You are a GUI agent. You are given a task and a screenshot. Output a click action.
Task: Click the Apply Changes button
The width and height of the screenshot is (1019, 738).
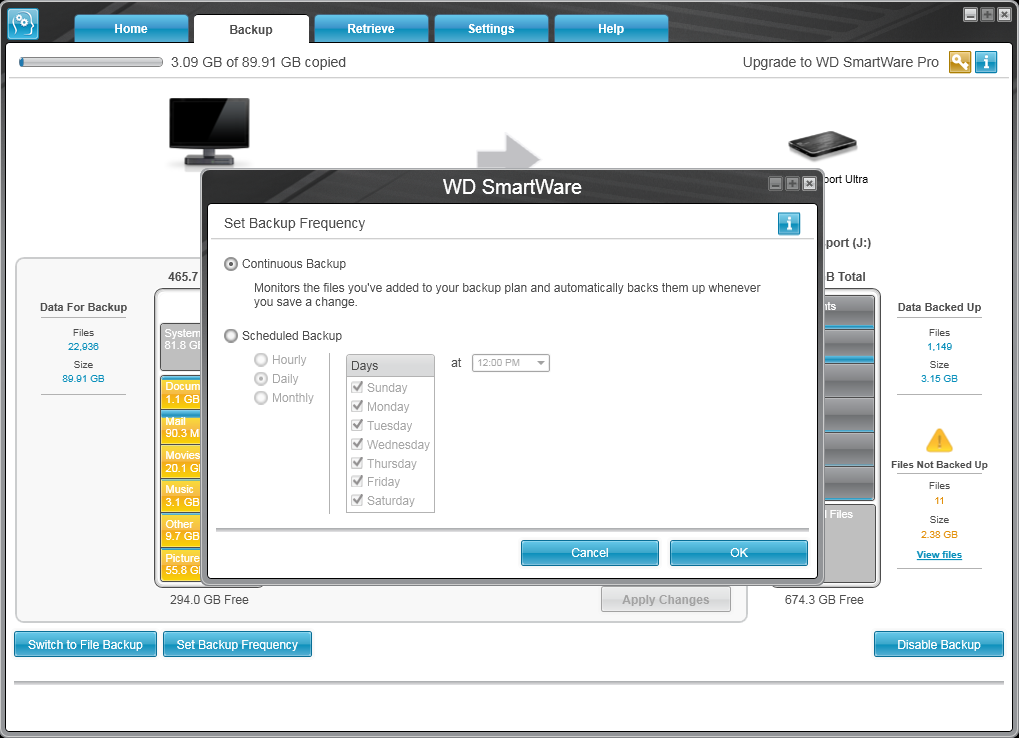point(665,600)
